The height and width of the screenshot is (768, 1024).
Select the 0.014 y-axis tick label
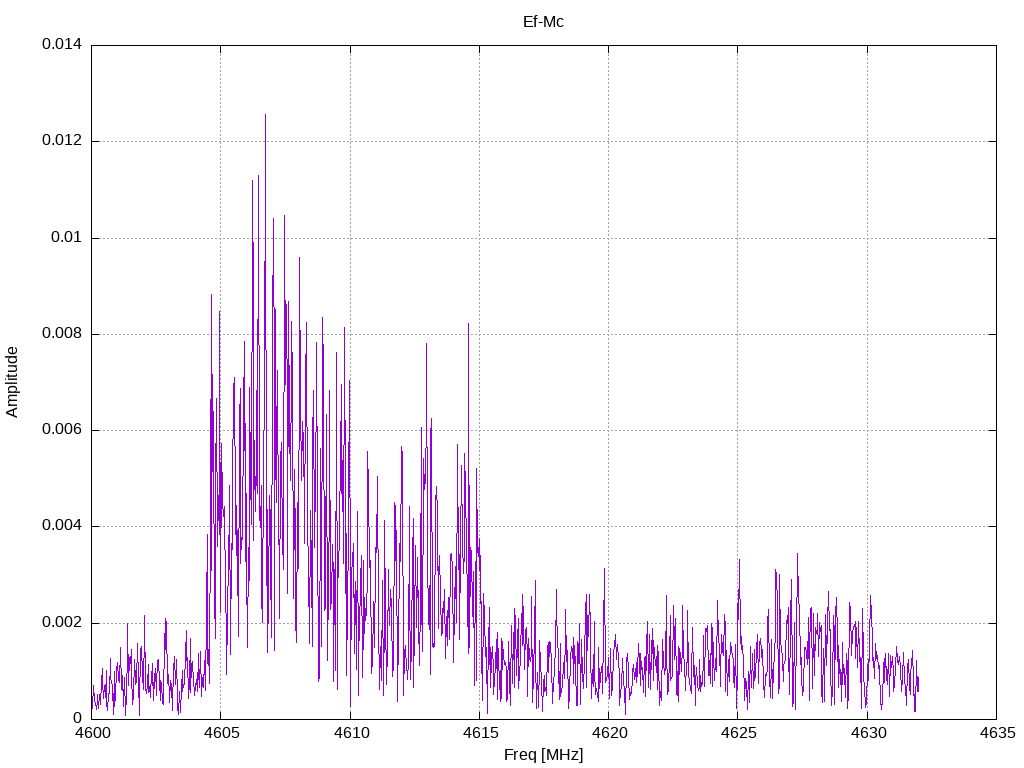pos(61,45)
